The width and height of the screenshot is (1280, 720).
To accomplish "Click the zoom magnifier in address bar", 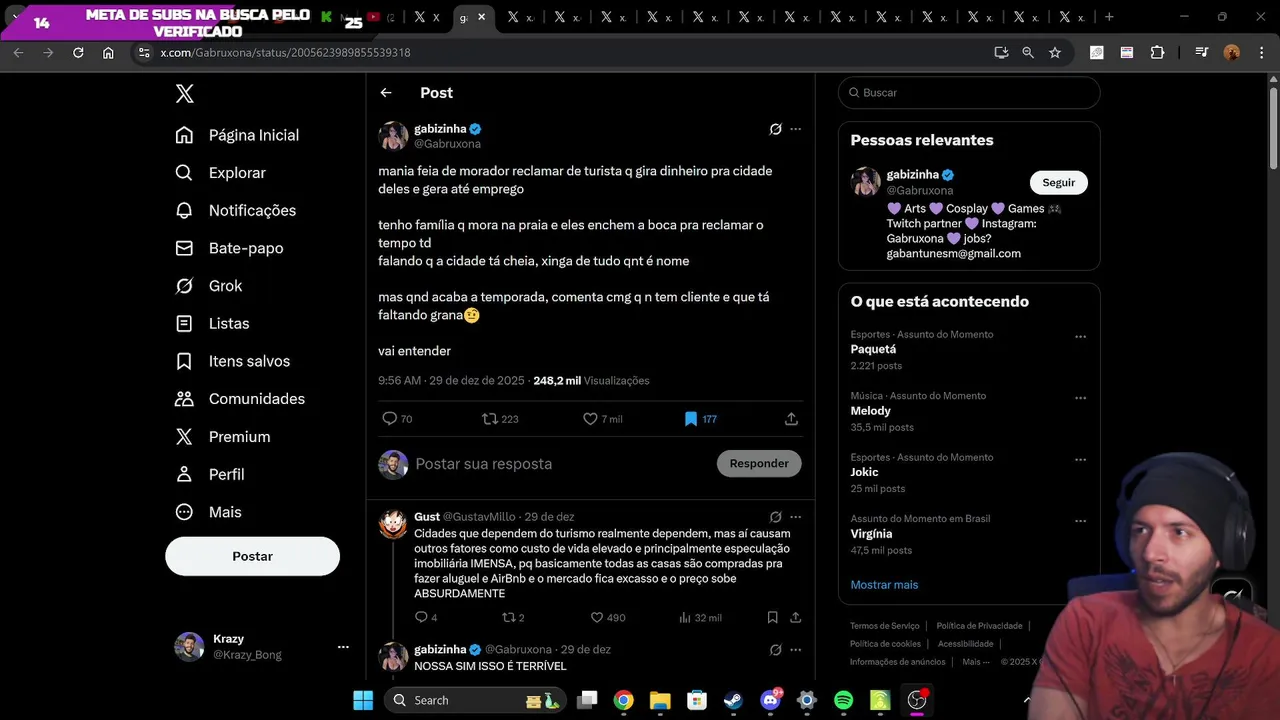I will 1028,53.
